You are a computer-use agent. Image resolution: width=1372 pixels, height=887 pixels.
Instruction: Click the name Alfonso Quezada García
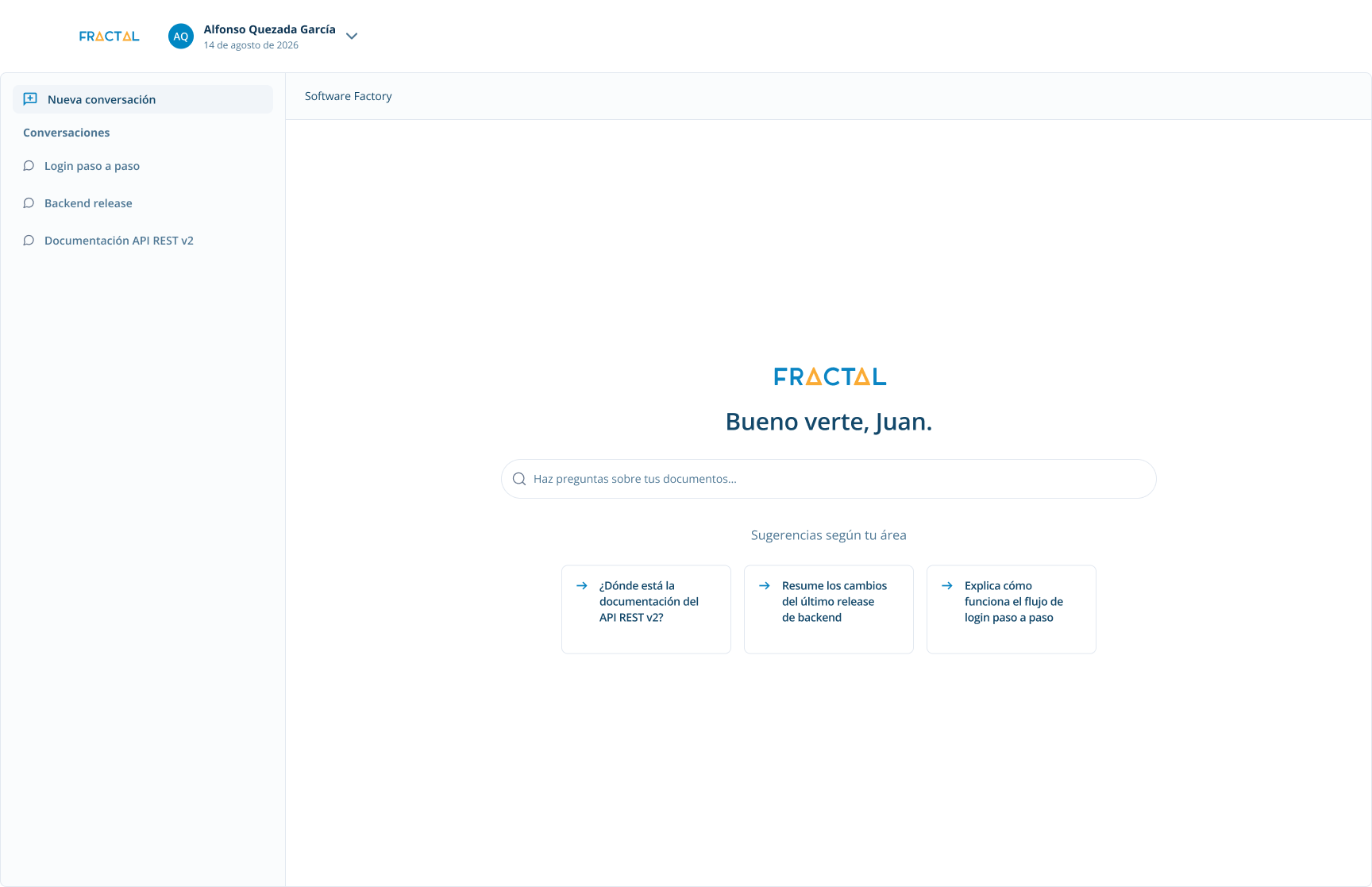tap(269, 29)
